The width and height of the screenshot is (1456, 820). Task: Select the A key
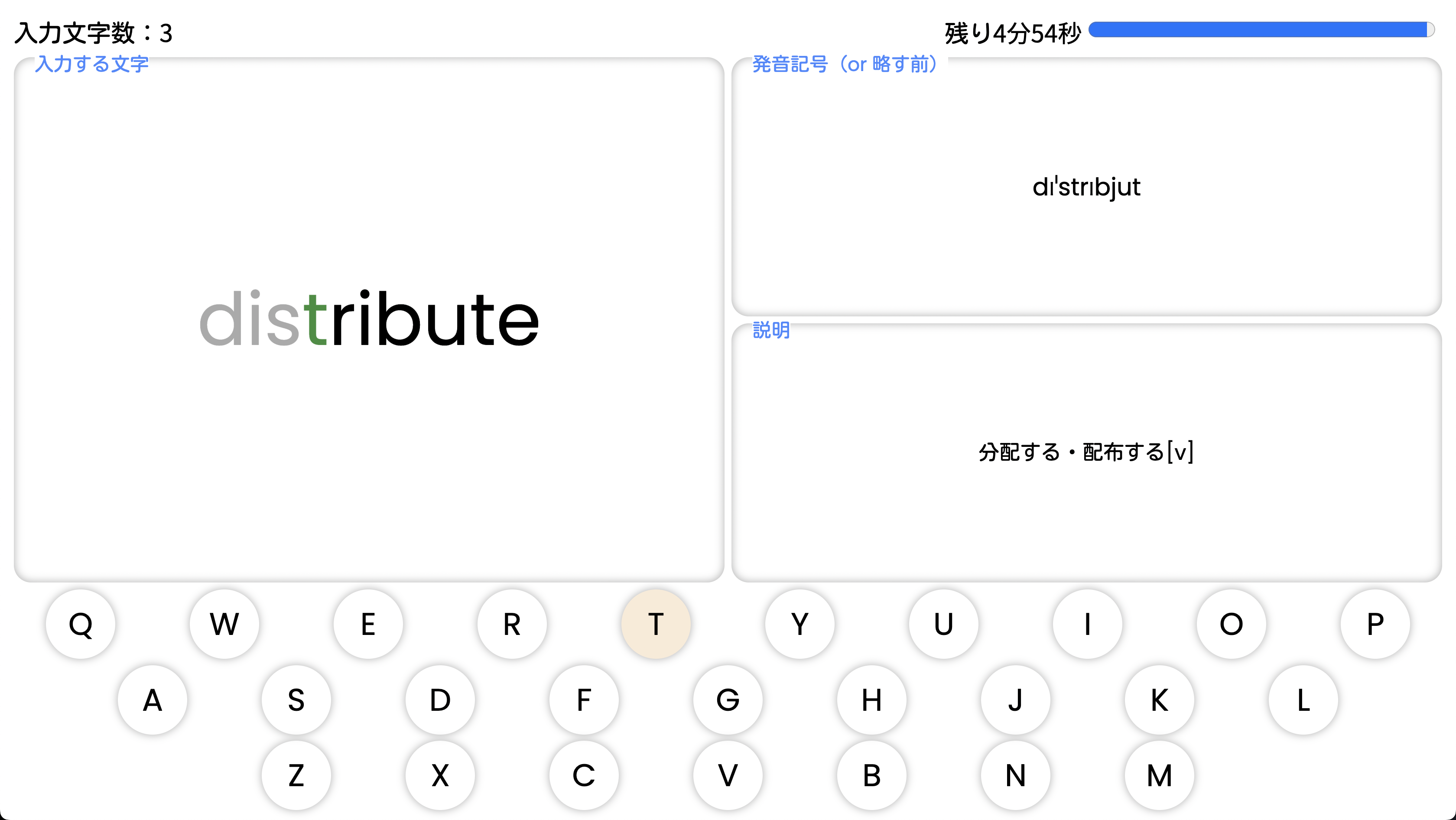point(153,700)
